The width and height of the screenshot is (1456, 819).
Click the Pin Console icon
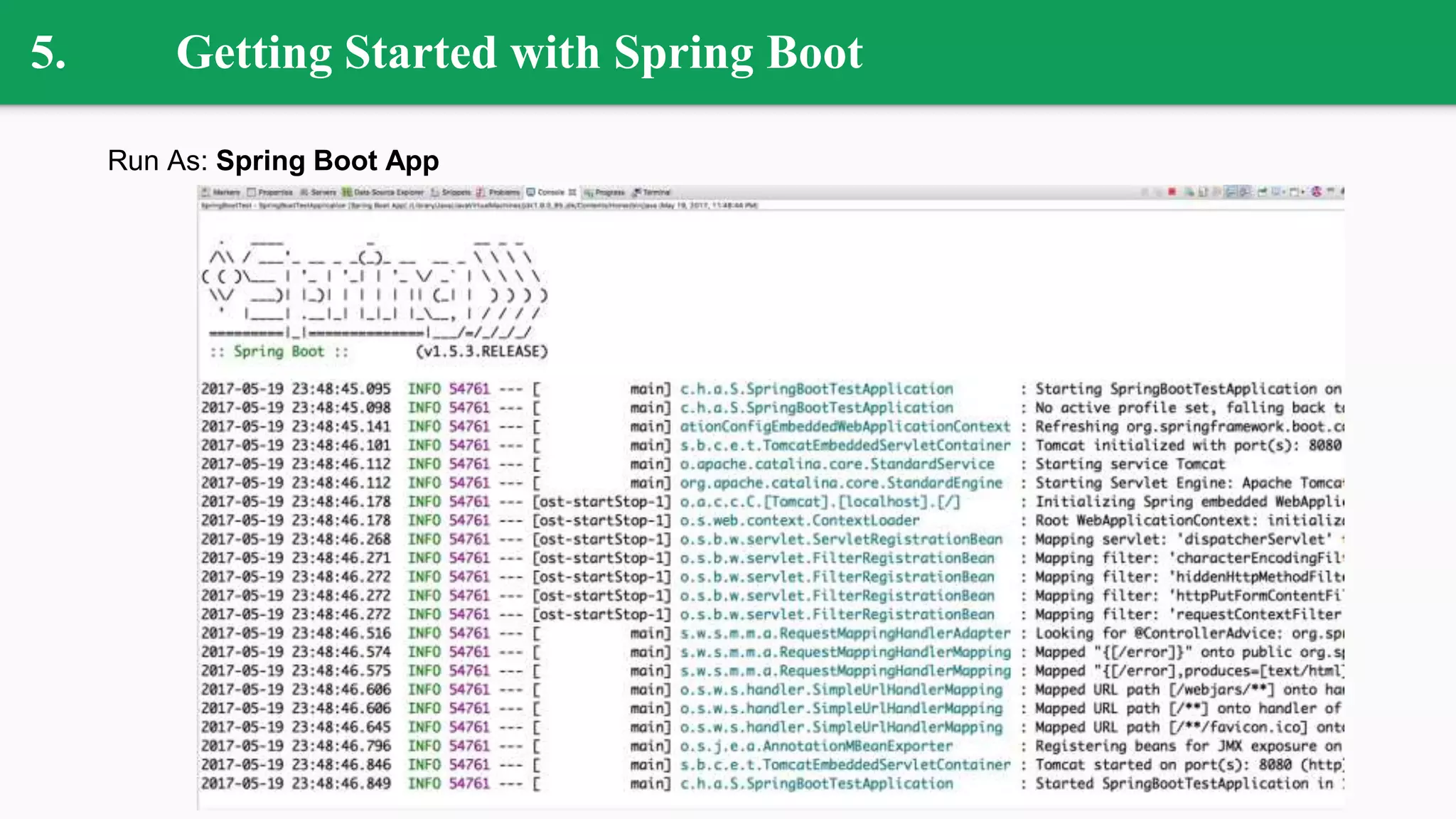point(1261,192)
